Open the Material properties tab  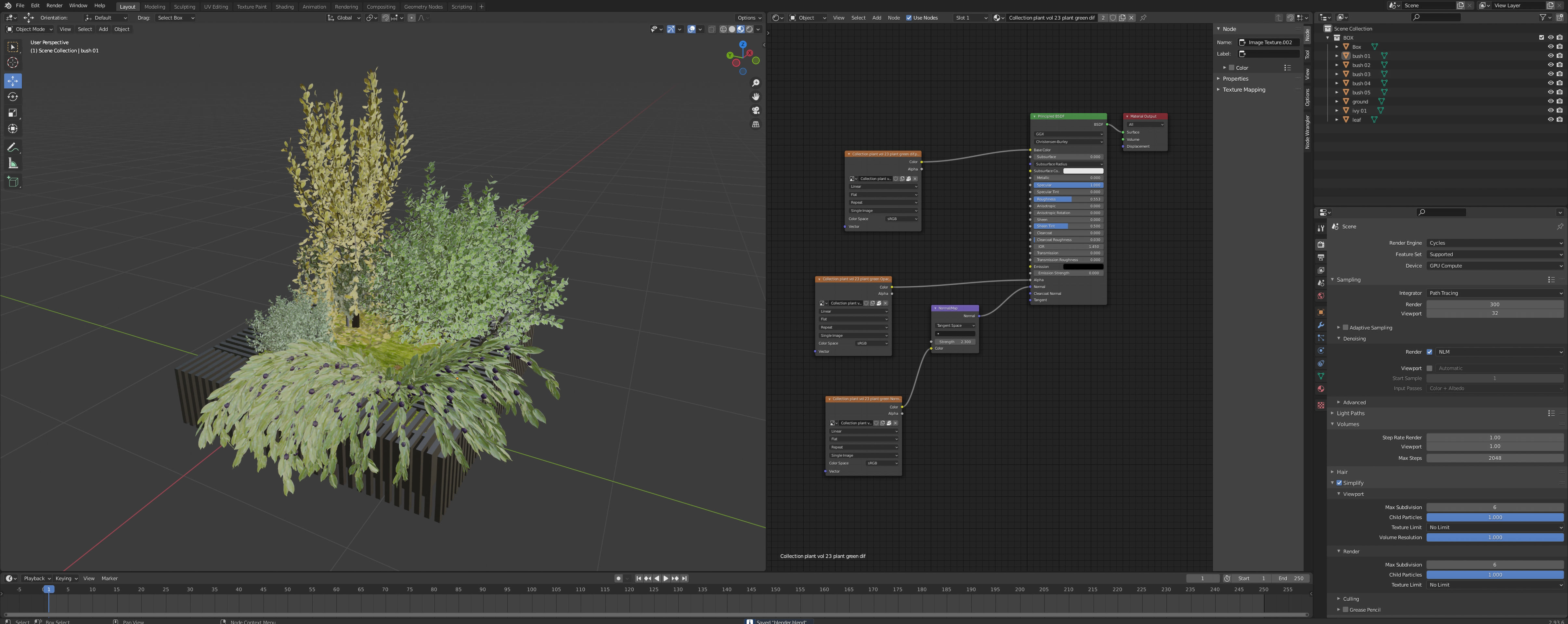tap(1320, 389)
